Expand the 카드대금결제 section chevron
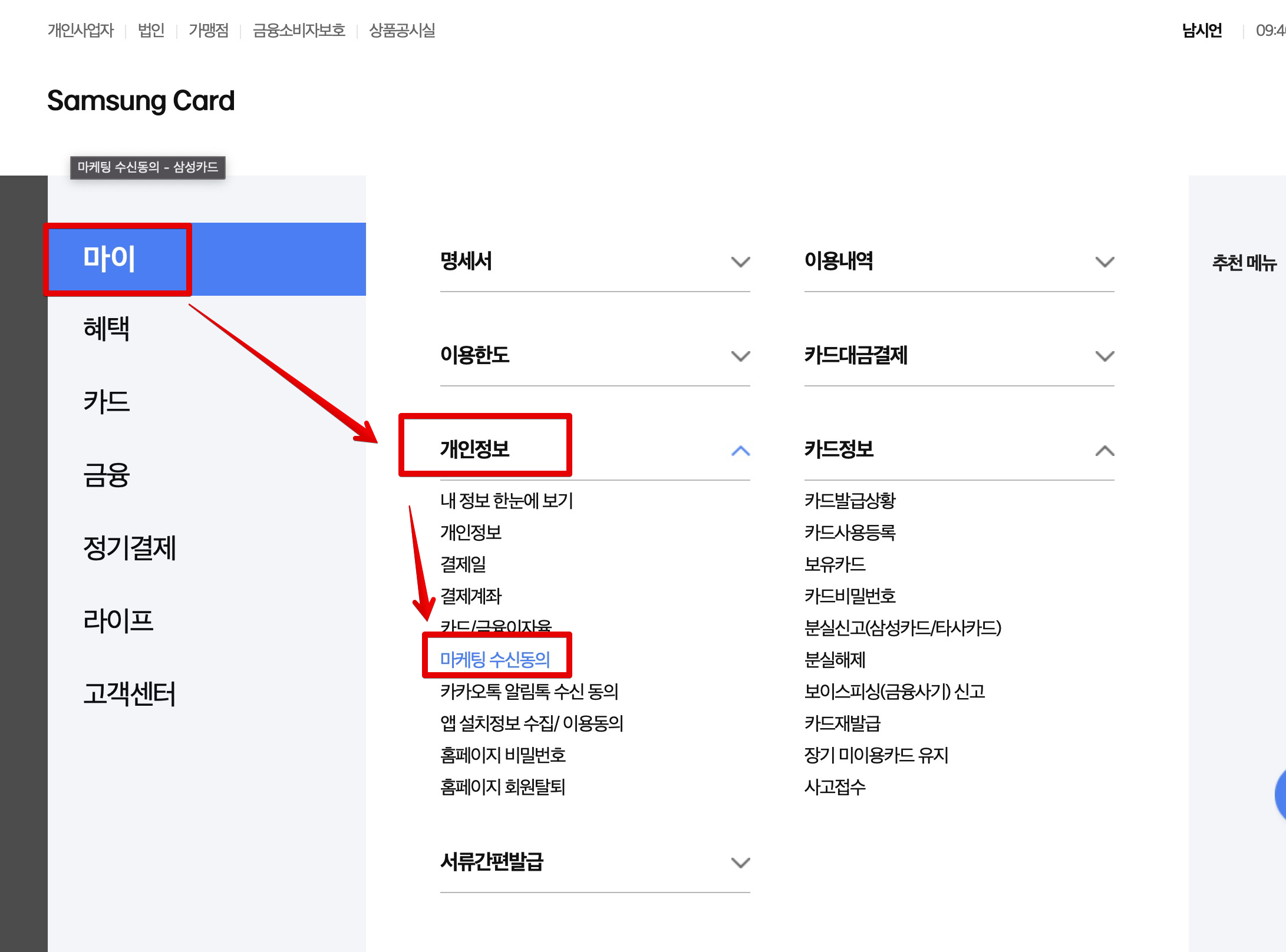The height and width of the screenshot is (952, 1286). coord(1104,356)
